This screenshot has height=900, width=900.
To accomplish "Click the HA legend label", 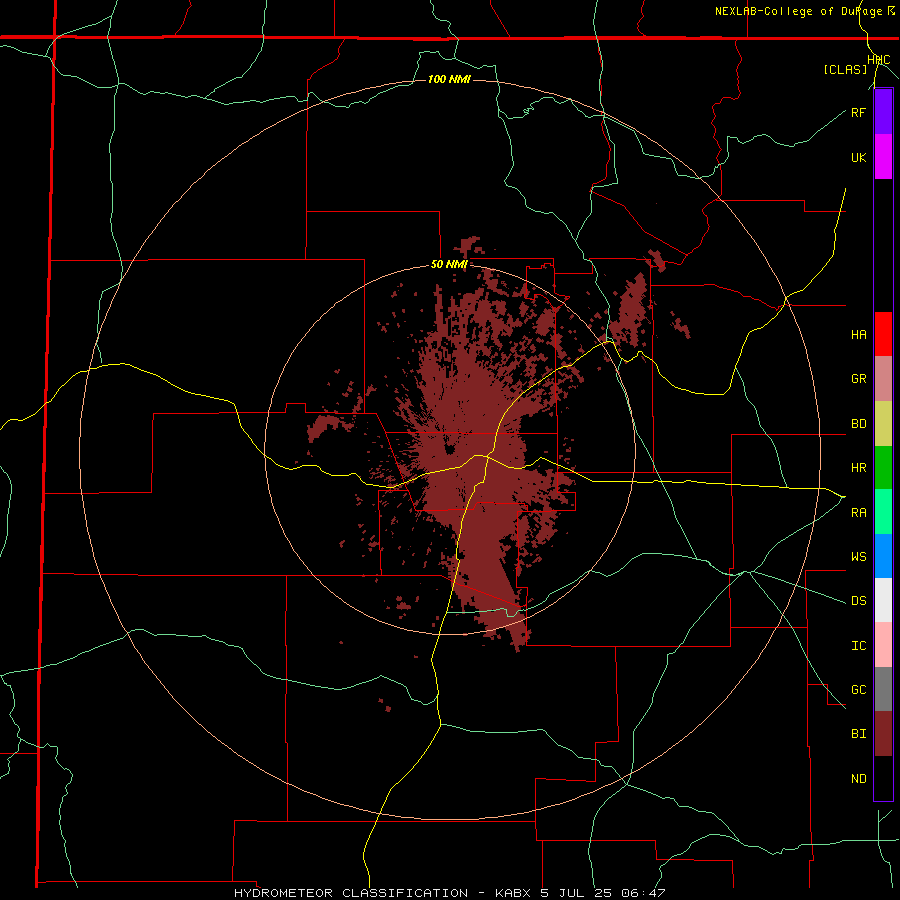I will coord(858,335).
